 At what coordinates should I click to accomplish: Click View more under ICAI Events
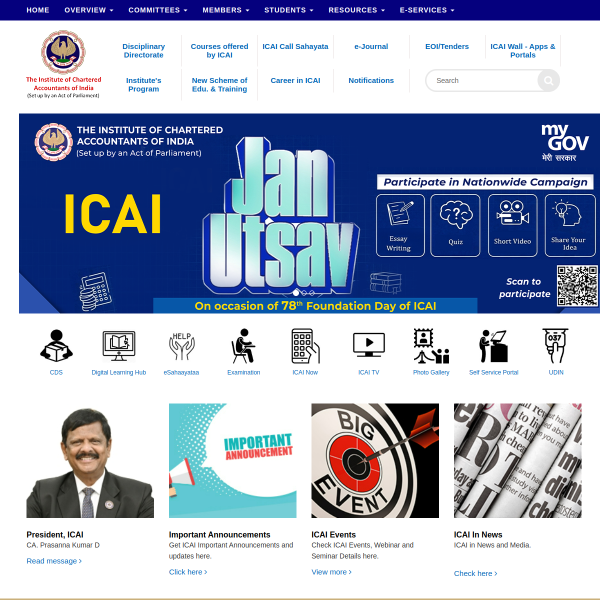point(331,572)
